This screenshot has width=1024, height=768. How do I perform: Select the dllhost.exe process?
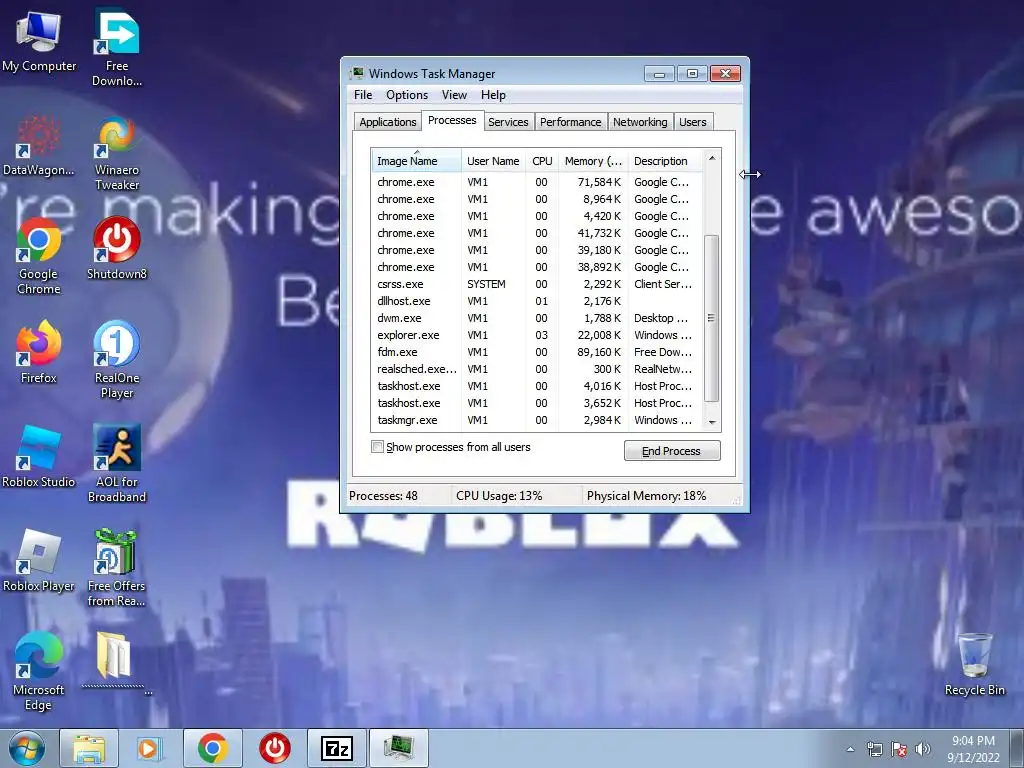point(536,301)
